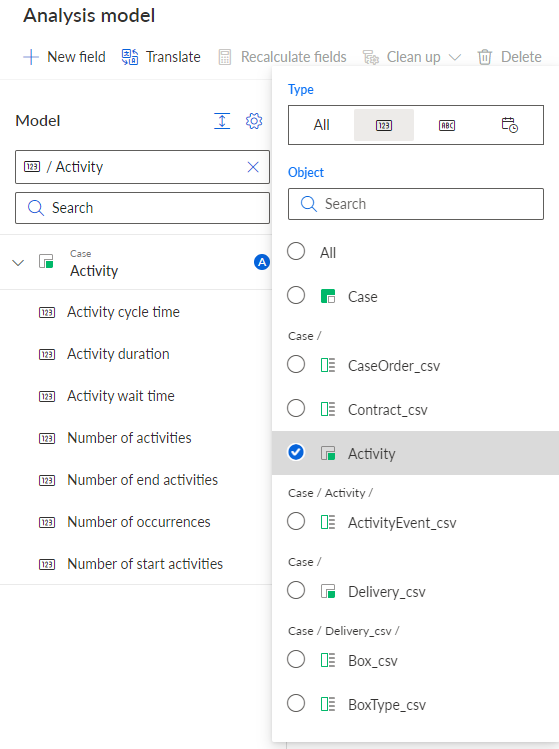
Task: Click numeric icon of Number of activities
Action: (x=47, y=439)
